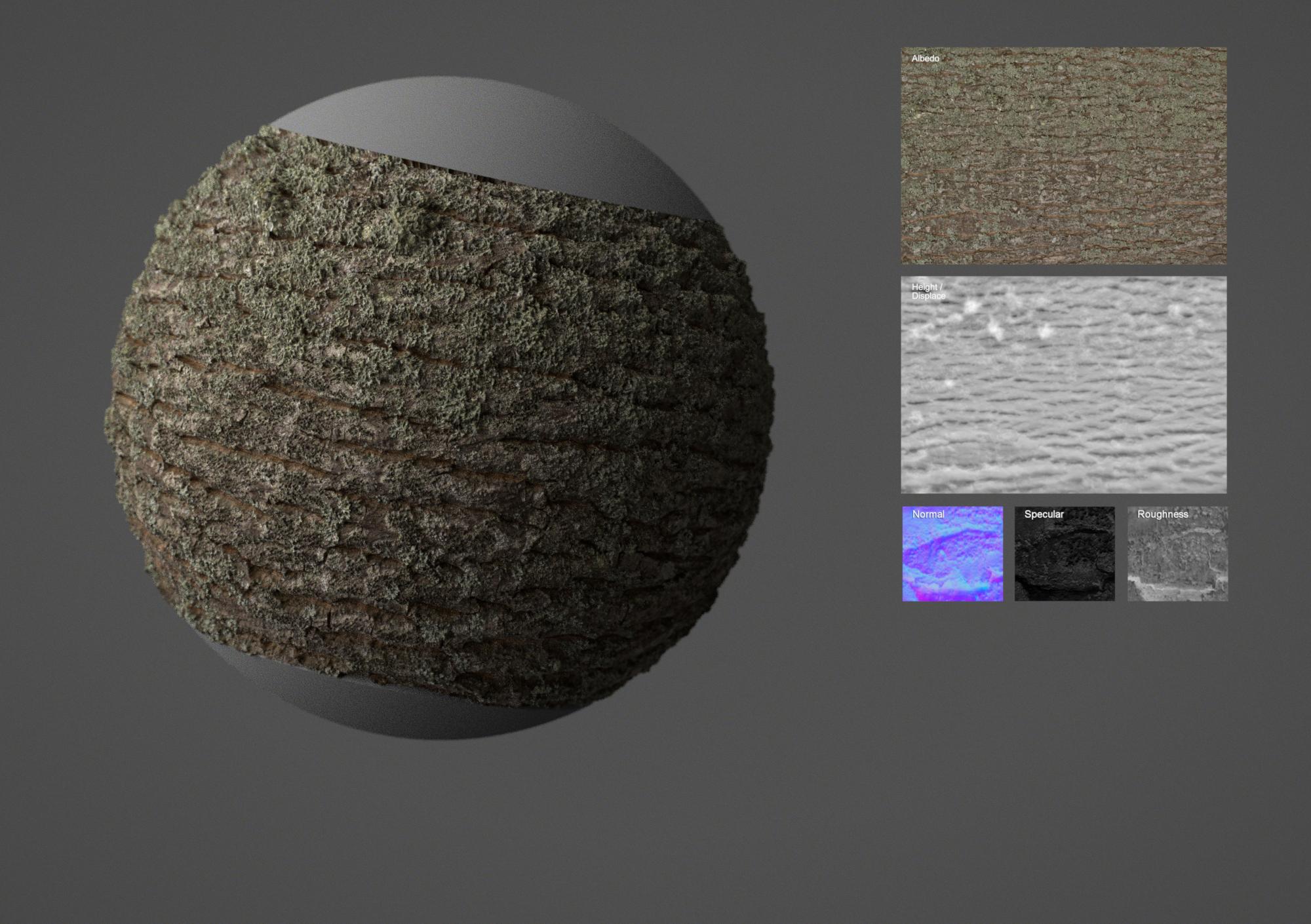Screen dimensions: 1311x924
Task: Open the Height / Displace map thumbnail
Action: point(1064,385)
